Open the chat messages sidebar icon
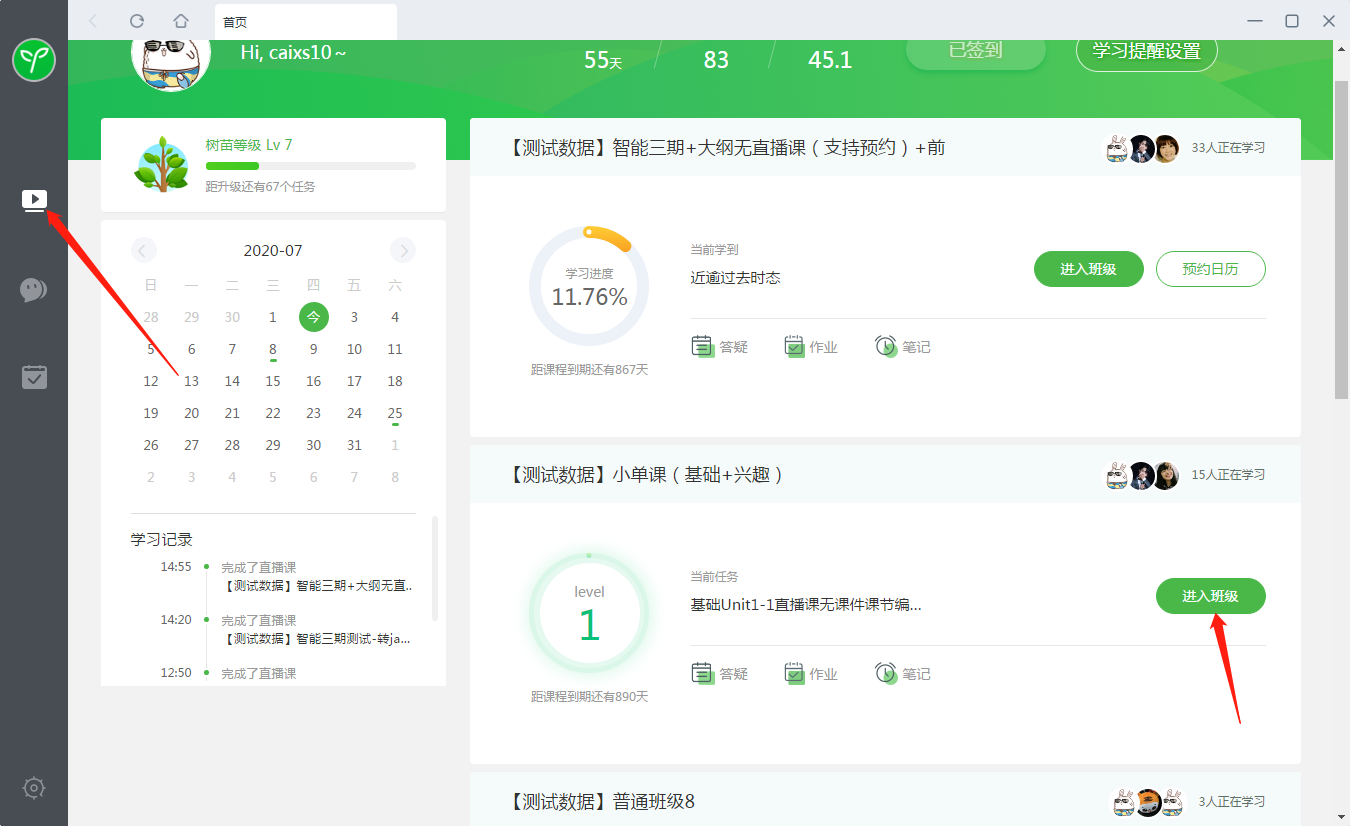The width and height of the screenshot is (1350, 826). click(x=34, y=290)
